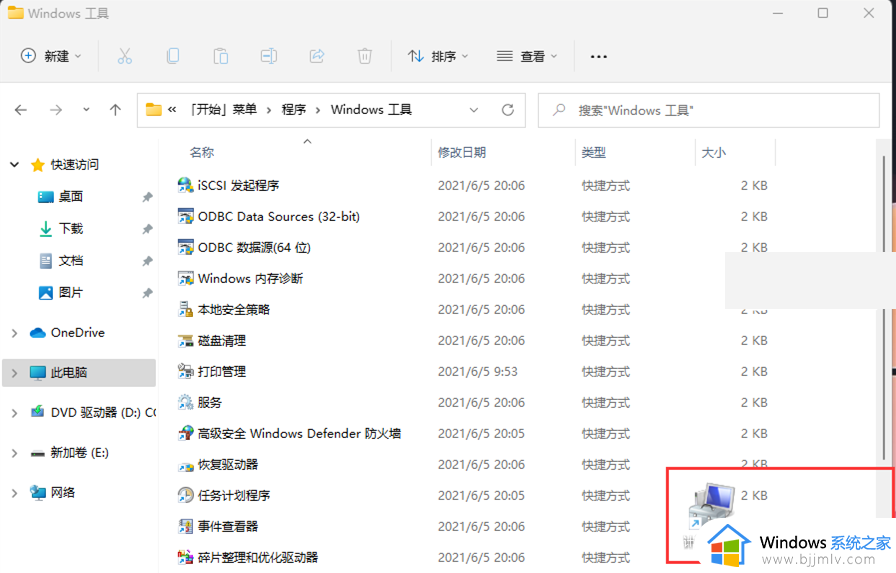
Task: Click Windows 工具 breadcrumb segment
Action: (x=371, y=109)
